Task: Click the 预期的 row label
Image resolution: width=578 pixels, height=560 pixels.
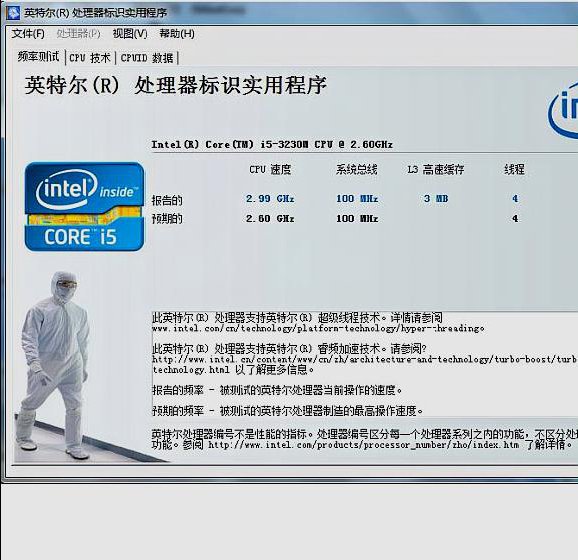Action: point(167,219)
